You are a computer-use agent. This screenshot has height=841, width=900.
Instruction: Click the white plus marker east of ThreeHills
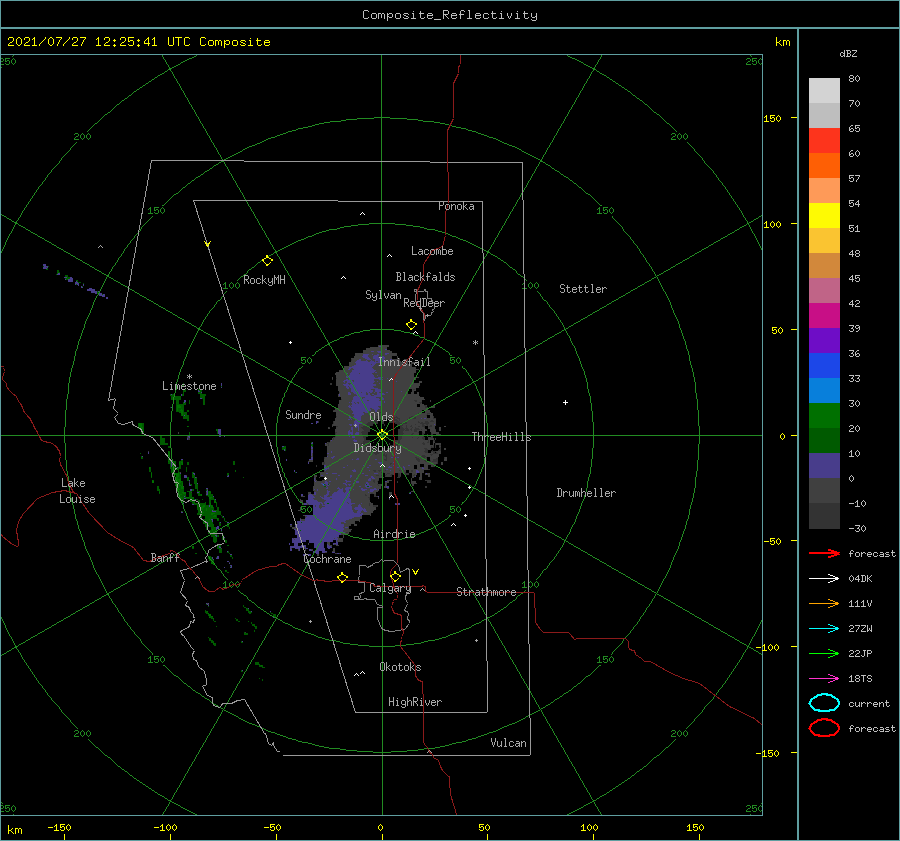pos(565,402)
